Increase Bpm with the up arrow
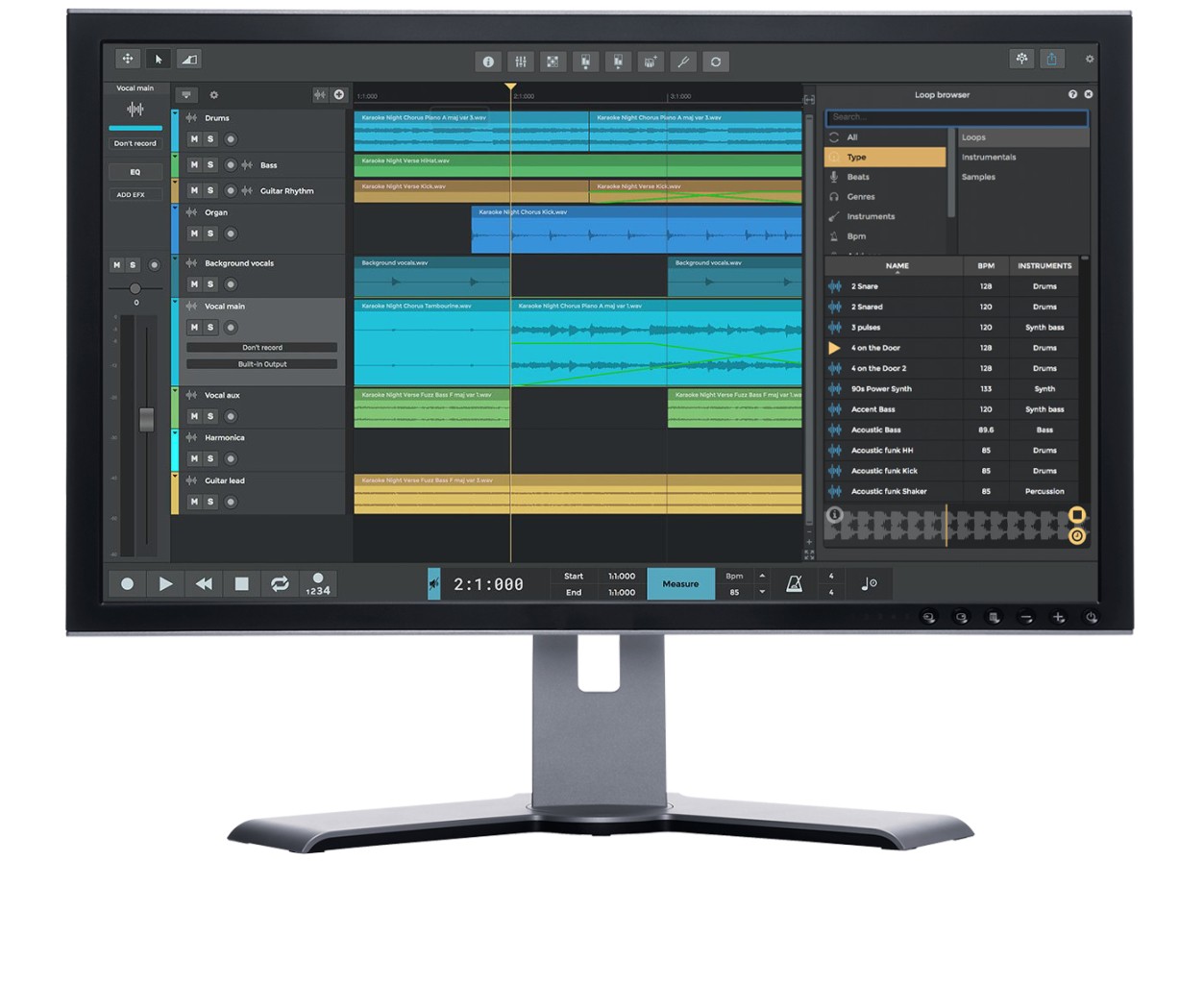This screenshot has width=1204, height=984. (762, 577)
